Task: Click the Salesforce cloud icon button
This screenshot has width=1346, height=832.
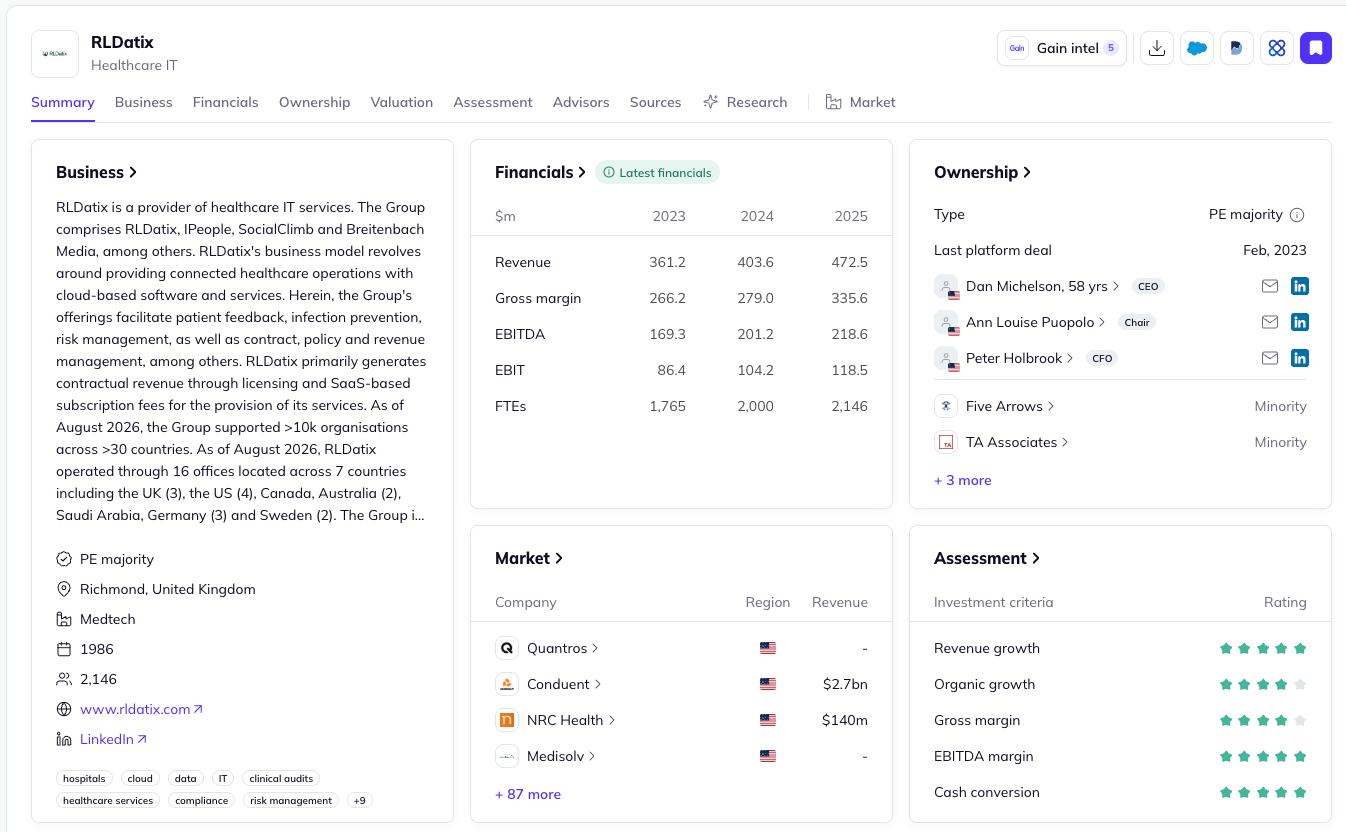Action: pyautogui.click(x=1197, y=48)
